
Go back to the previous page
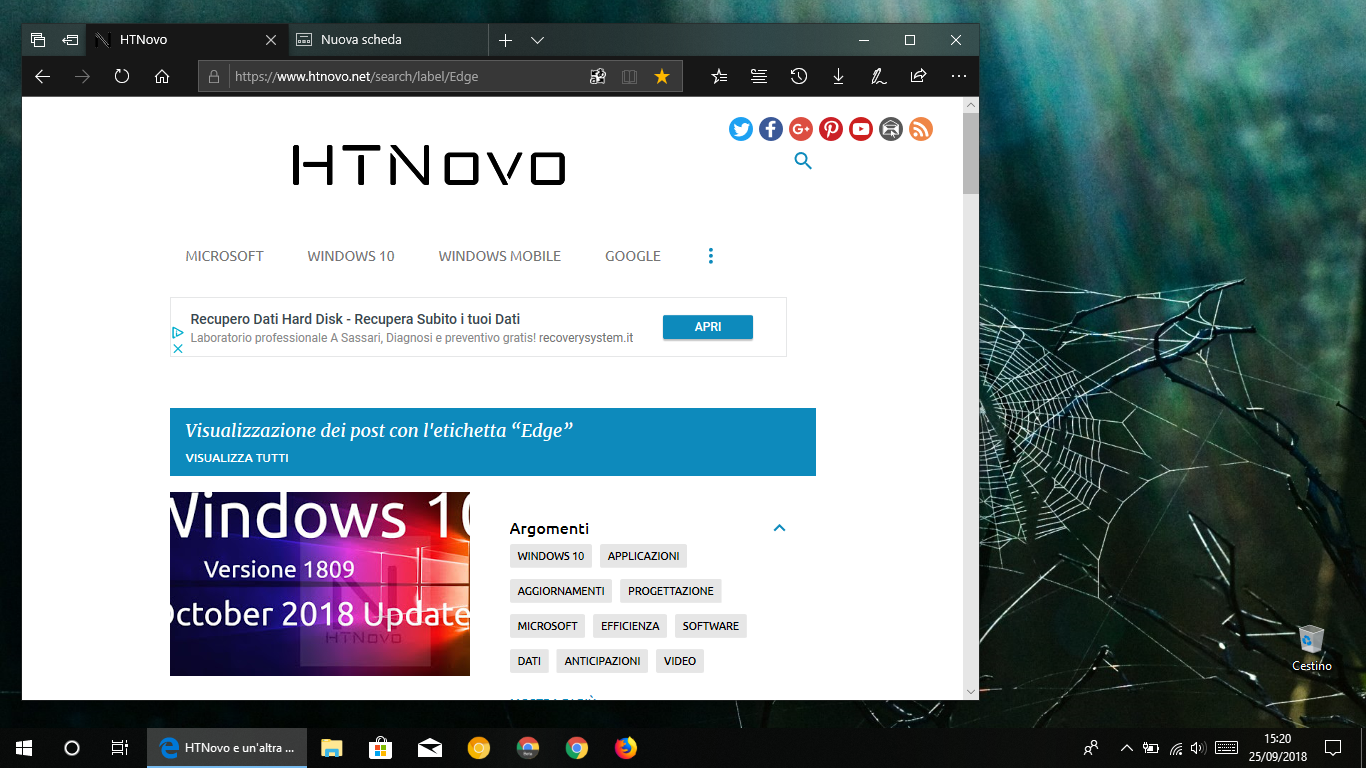point(42,76)
